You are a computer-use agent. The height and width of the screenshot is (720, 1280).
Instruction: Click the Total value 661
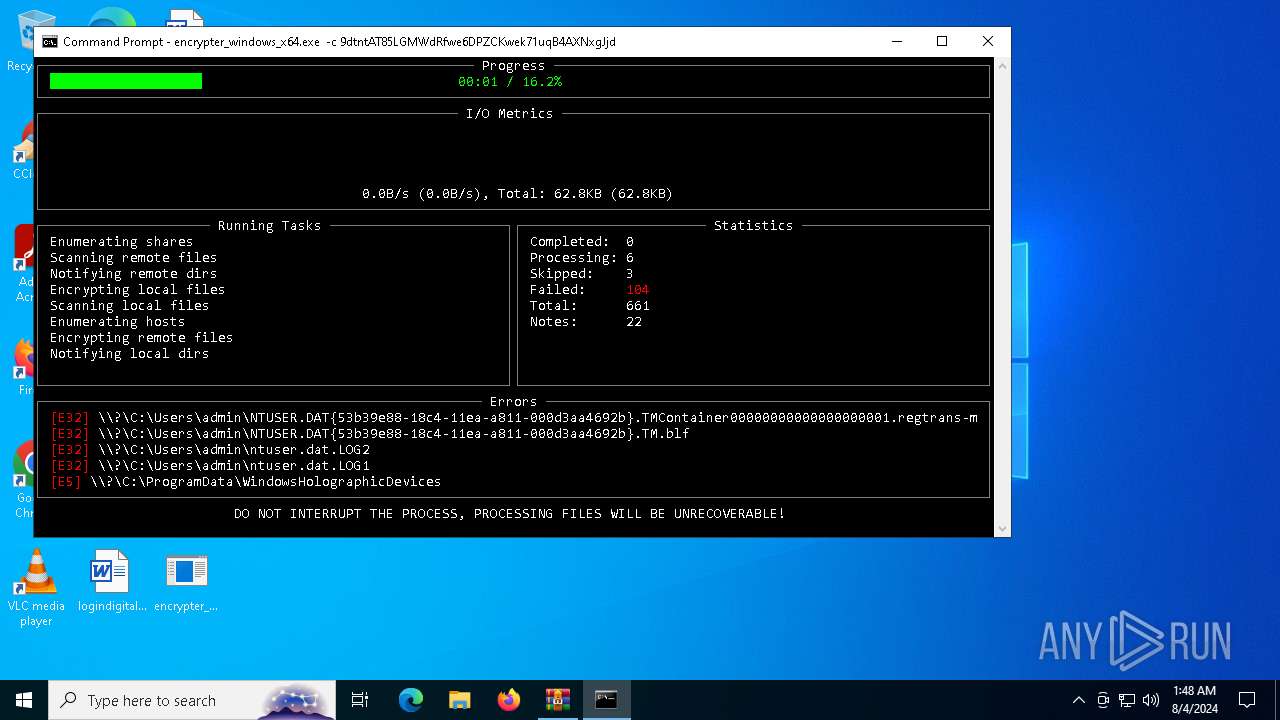point(637,305)
